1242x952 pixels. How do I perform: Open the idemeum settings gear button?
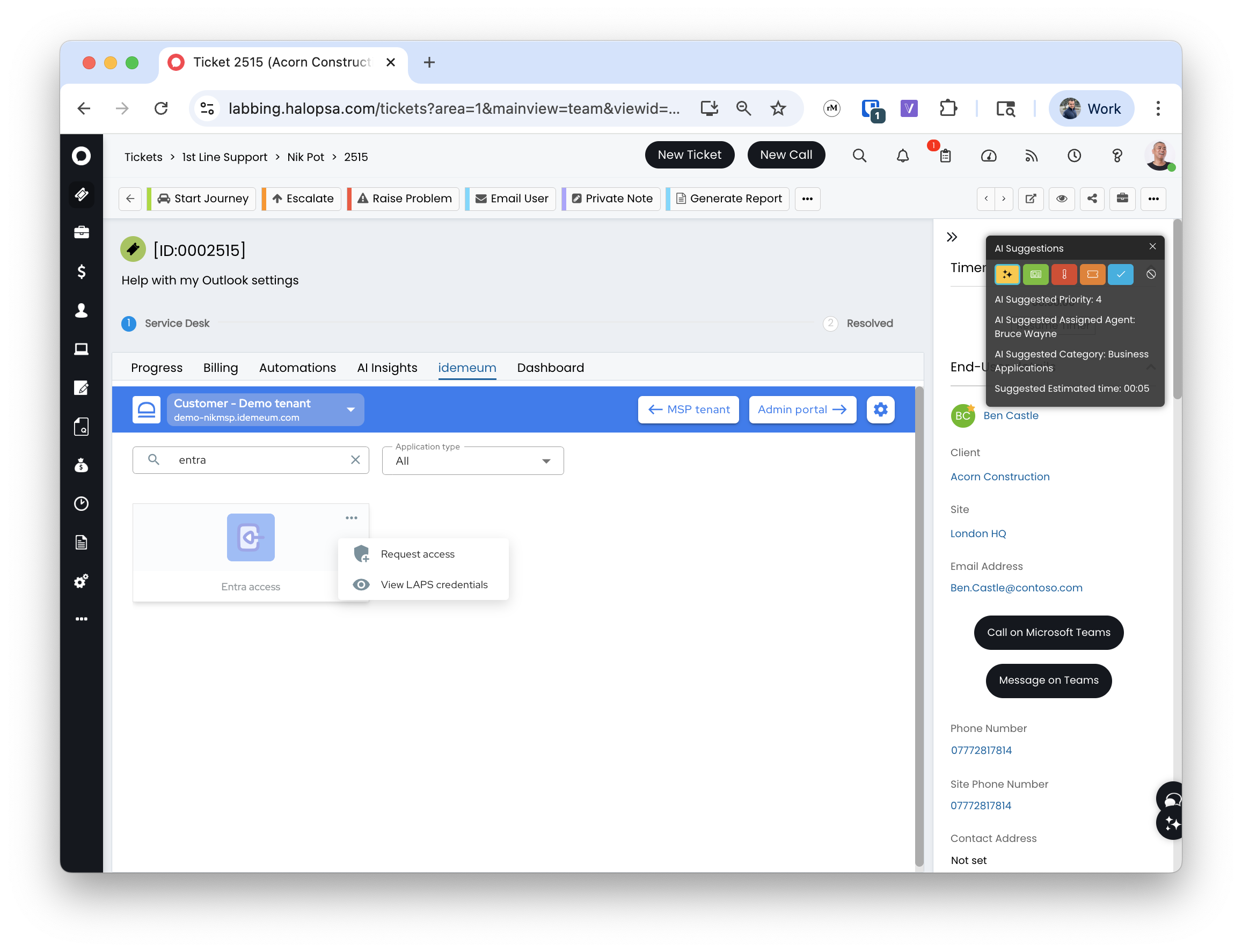pos(880,409)
